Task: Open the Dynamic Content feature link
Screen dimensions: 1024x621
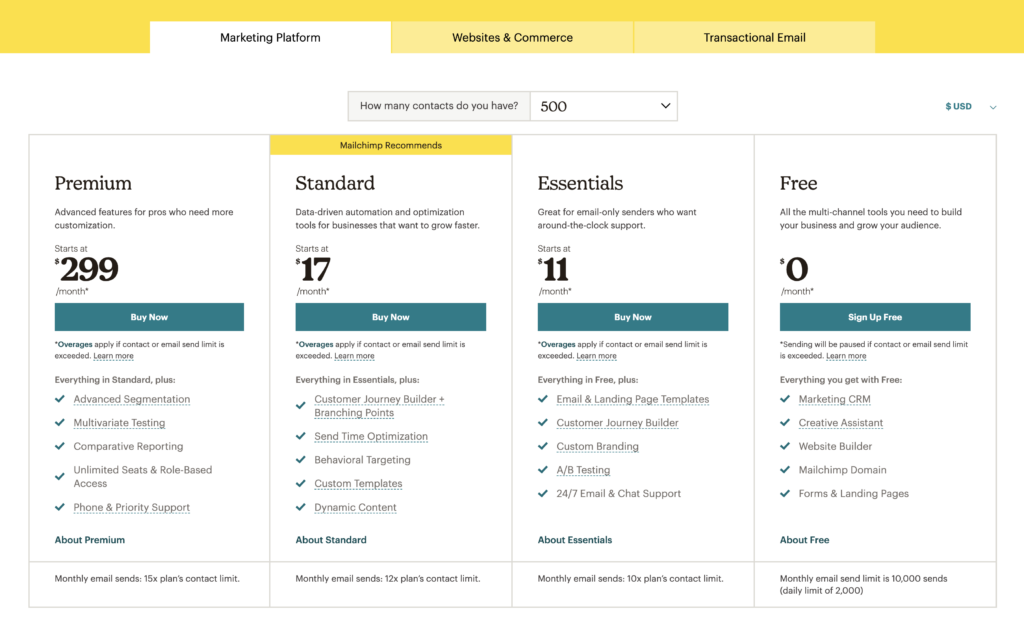Action: click(355, 507)
